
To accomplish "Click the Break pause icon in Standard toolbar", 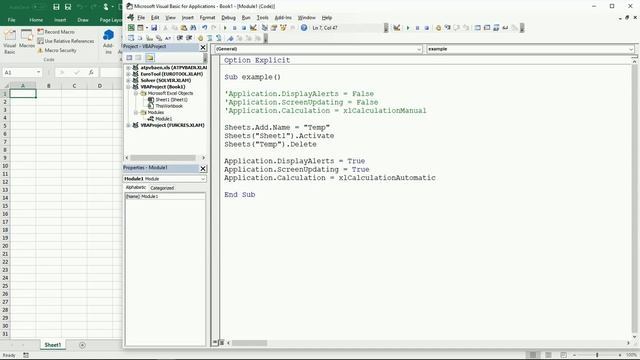I will click(235, 28).
